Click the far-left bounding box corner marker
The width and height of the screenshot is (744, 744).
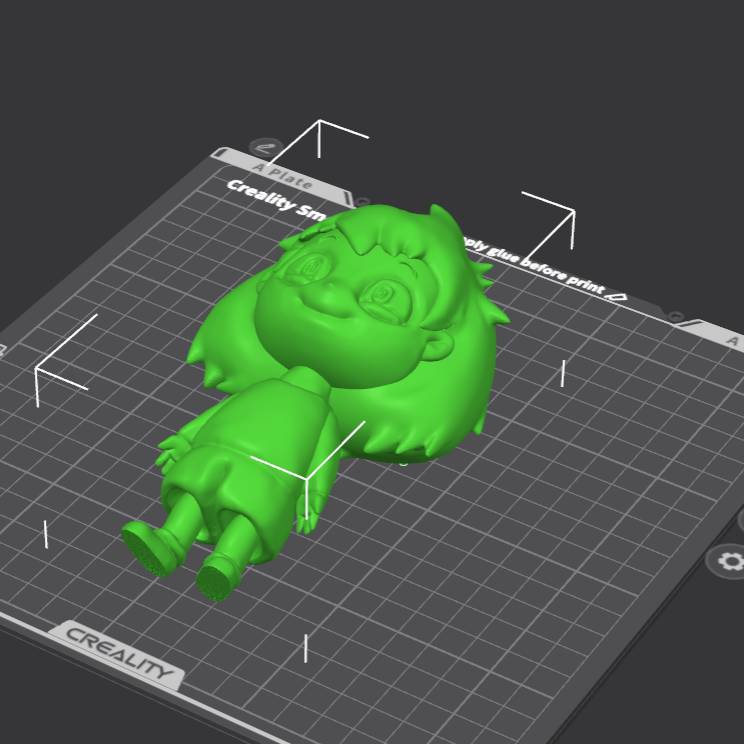coord(38,370)
